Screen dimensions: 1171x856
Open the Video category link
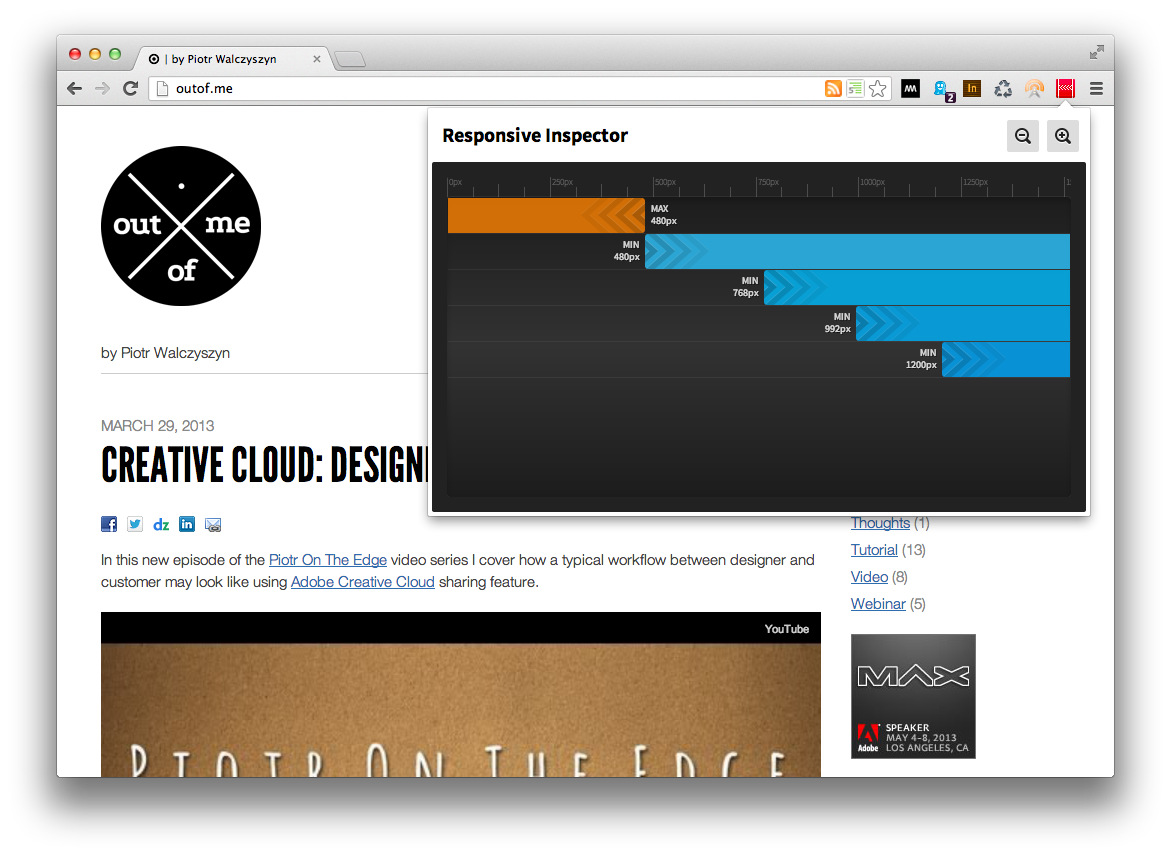[869, 577]
